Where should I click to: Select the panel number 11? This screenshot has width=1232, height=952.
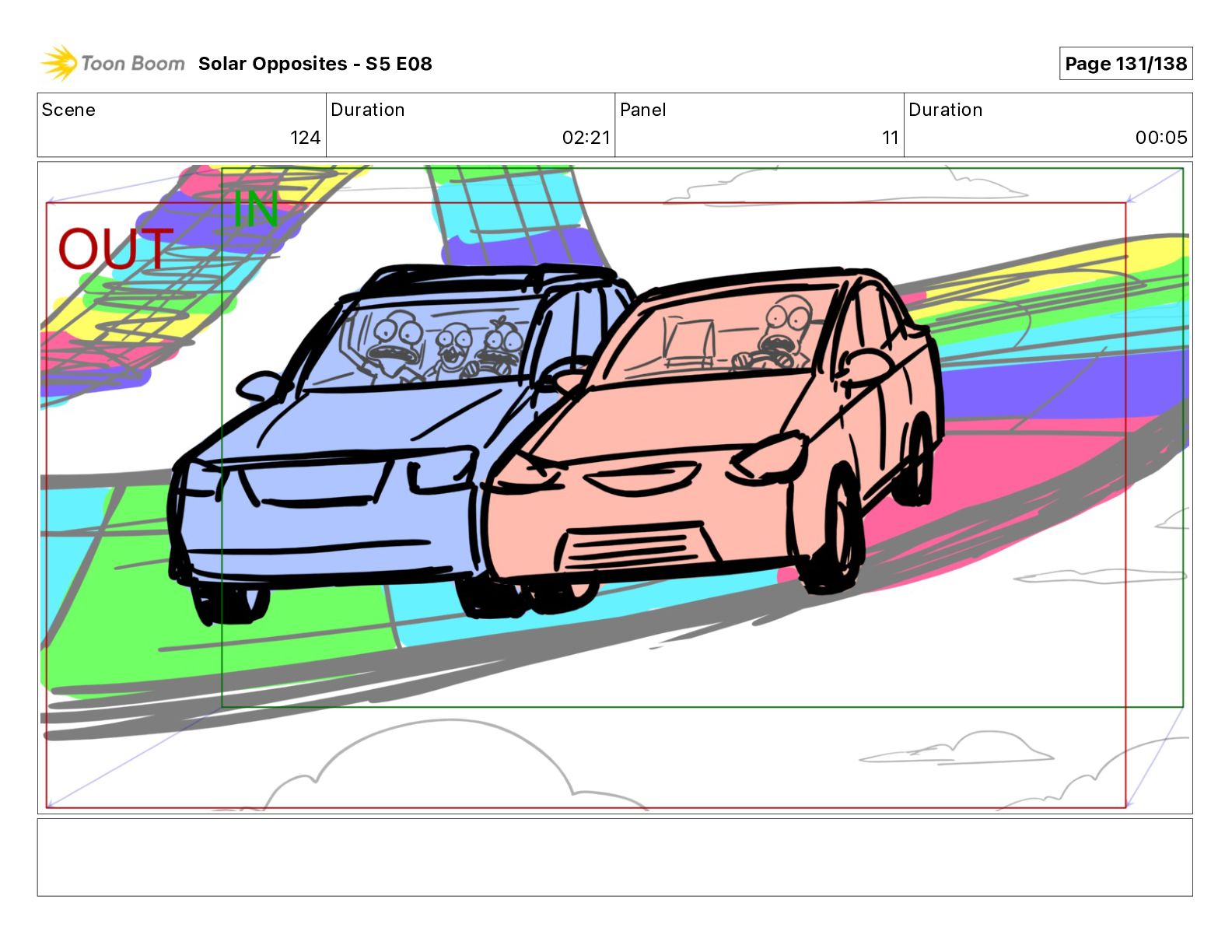(x=891, y=138)
